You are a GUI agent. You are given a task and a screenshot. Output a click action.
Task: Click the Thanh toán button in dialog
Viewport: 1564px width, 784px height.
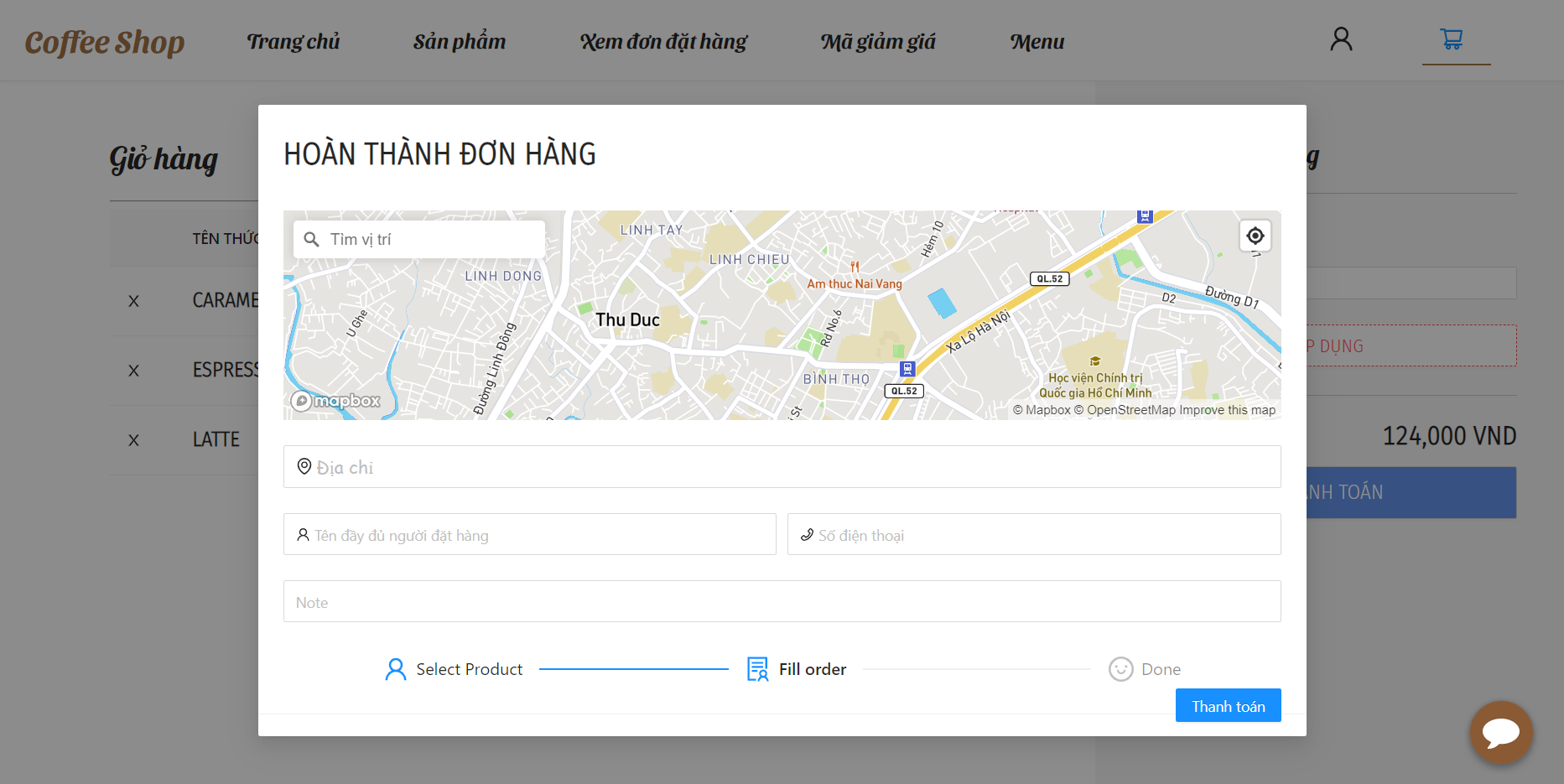[x=1229, y=705]
